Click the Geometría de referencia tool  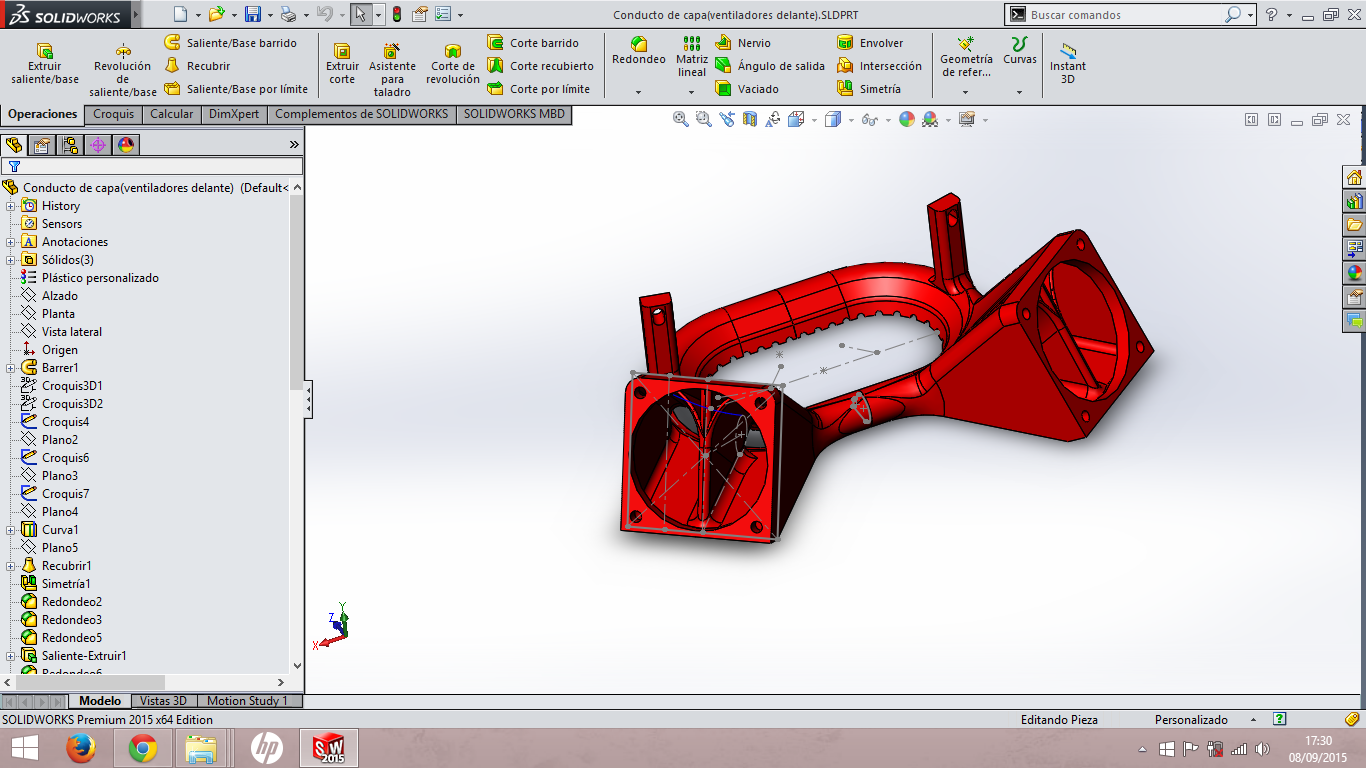[x=966, y=57]
